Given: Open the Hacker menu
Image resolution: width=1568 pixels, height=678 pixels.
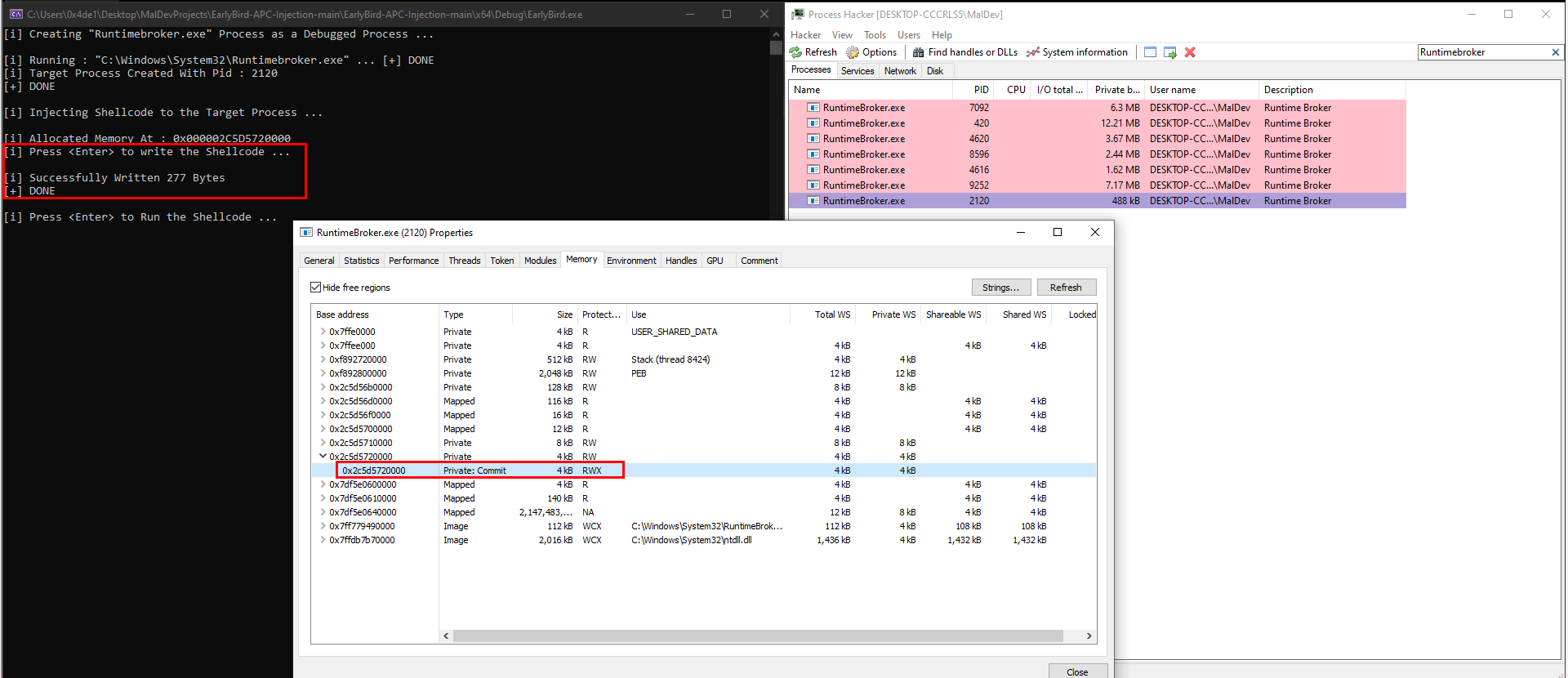Looking at the screenshot, I should tap(805, 35).
